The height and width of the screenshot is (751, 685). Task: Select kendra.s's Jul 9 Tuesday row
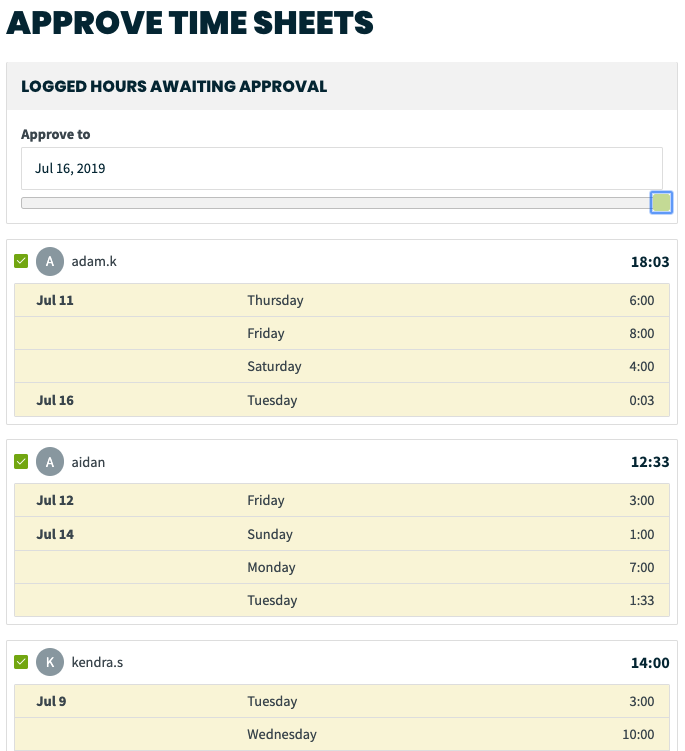(342, 701)
